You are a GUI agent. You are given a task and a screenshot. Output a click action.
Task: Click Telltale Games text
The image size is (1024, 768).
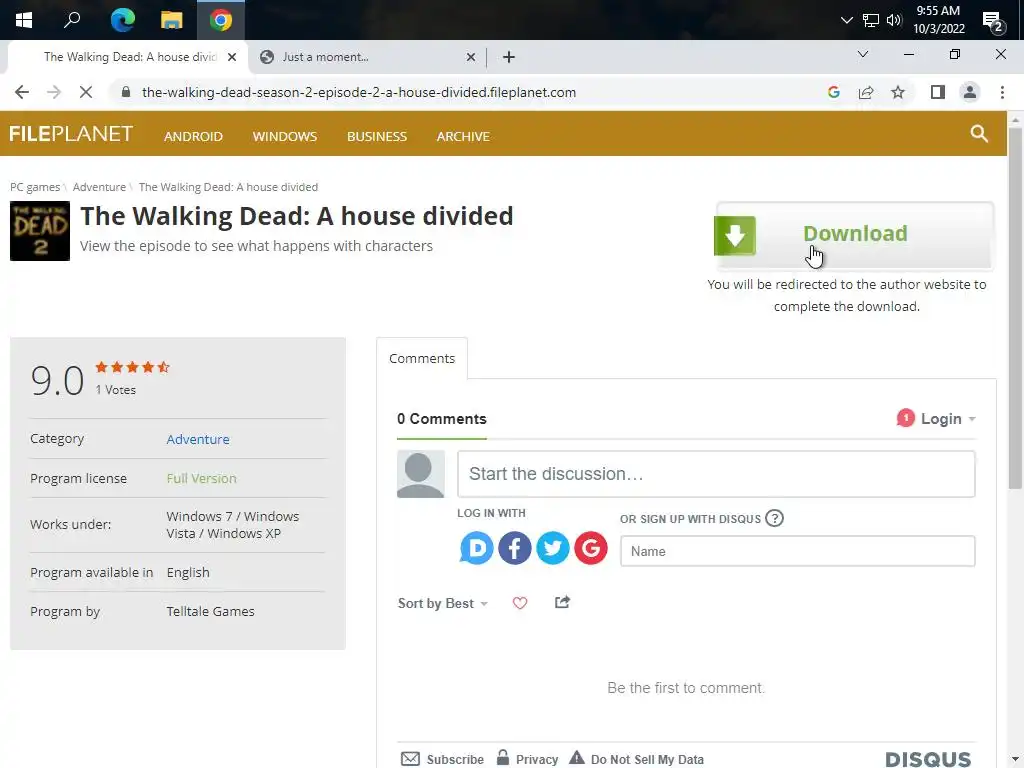(x=210, y=612)
